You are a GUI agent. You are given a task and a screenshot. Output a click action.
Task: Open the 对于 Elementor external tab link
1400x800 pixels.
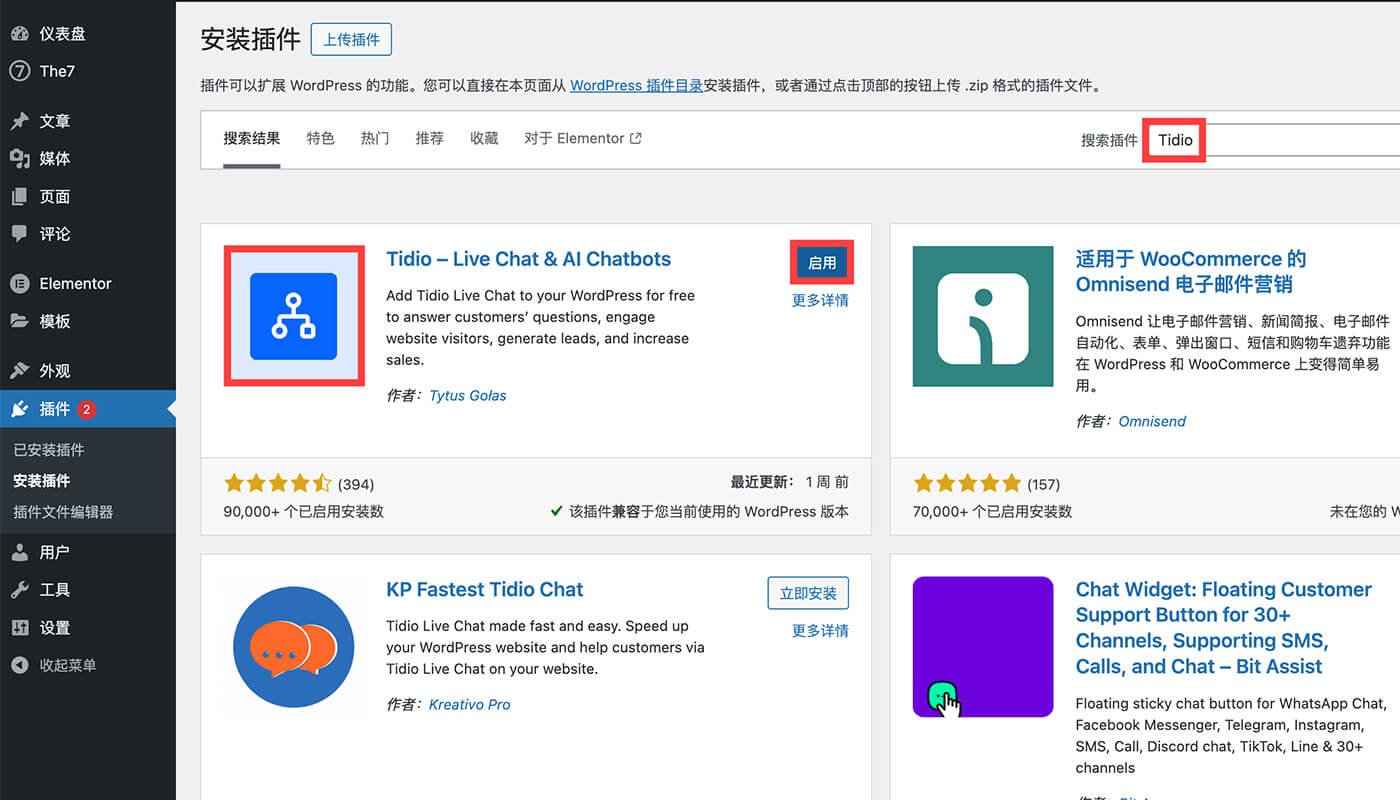coord(582,139)
